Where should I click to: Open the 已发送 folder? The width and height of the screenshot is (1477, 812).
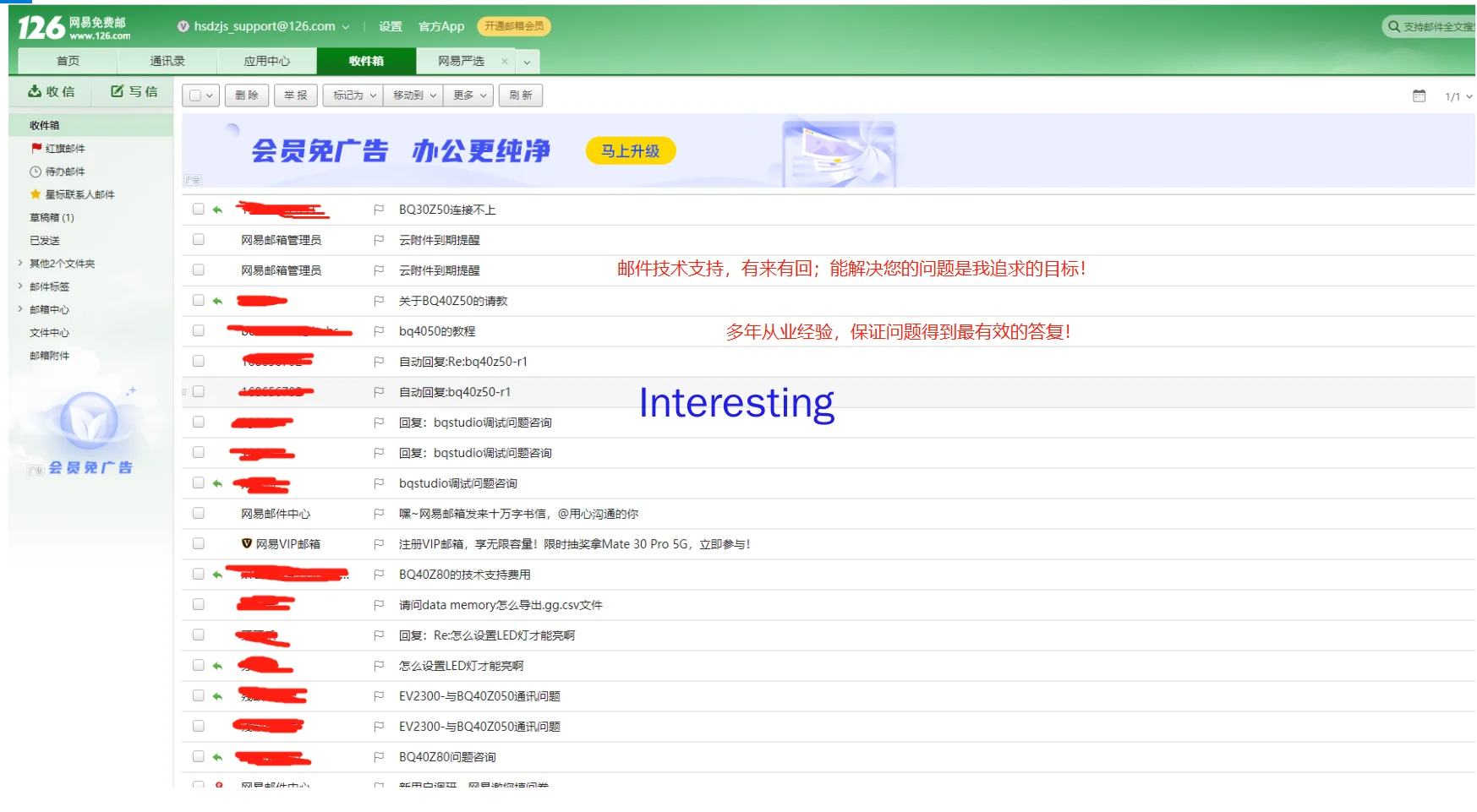tap(45, 240)
